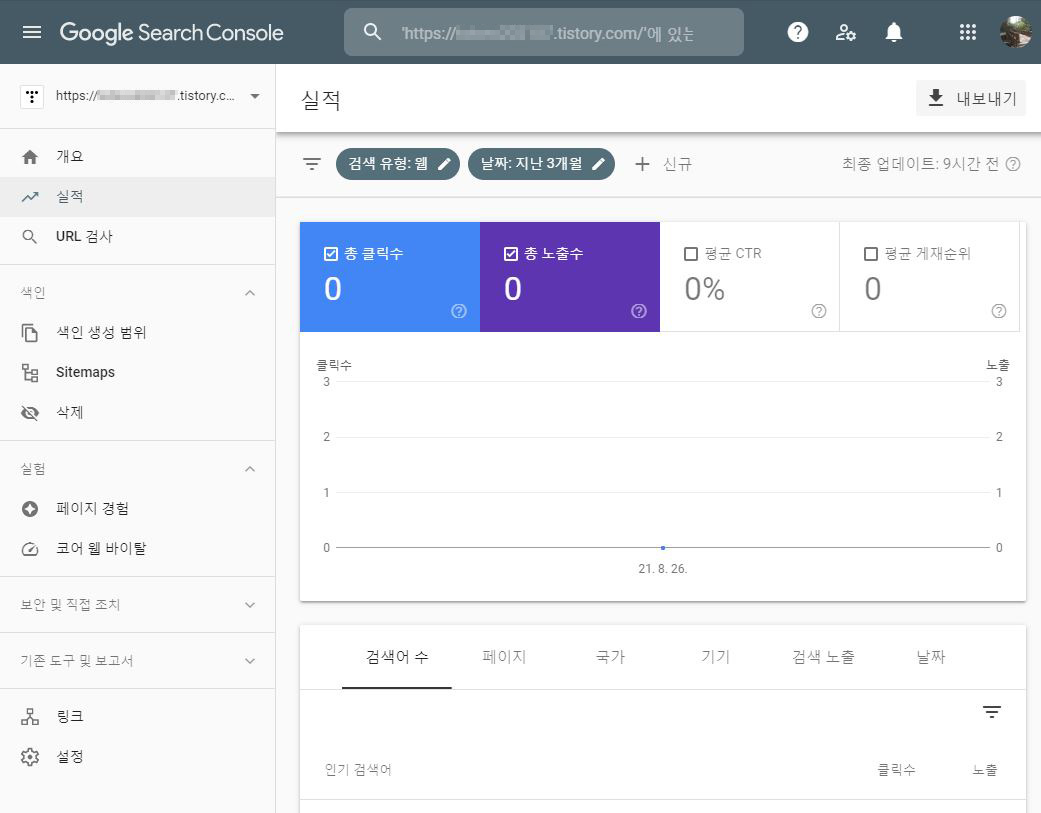Image resolution: width=1041 pixels, height=813 pixels.
Task: Open Sitemaps page
Action: (x=137, y=372)
